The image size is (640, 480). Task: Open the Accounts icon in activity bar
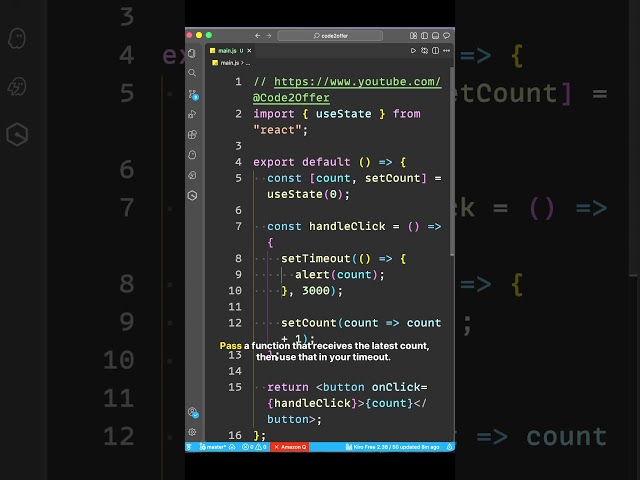point(193,412)
